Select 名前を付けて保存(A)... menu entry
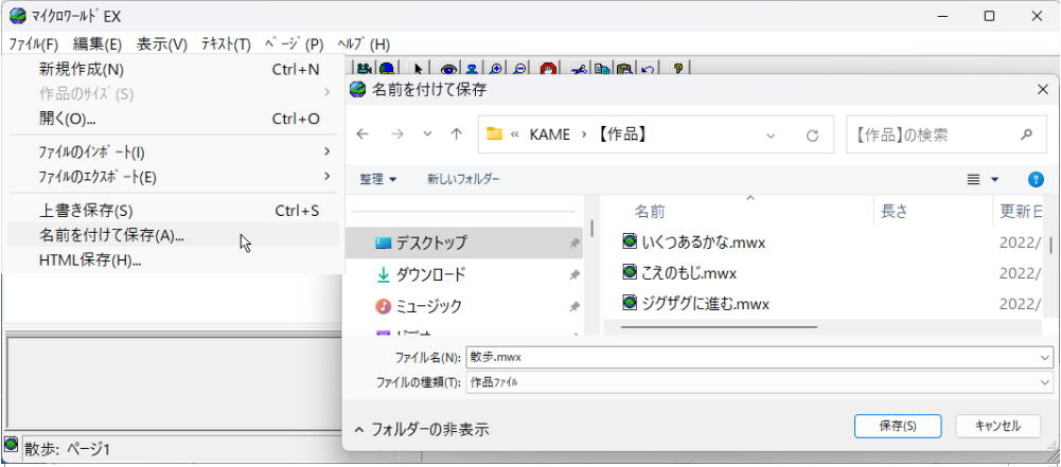 tap(173, 236)
